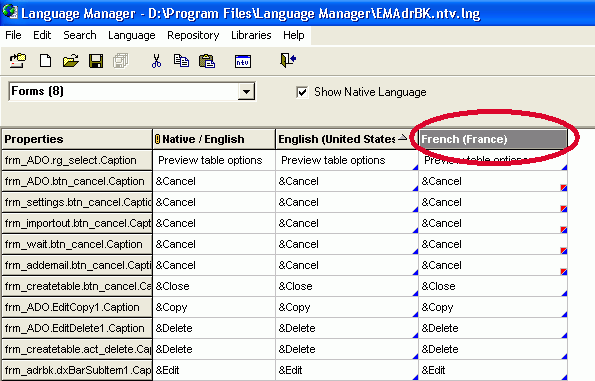
Task: Click Native 'Preview table options' cell
Action: pyautogui.click(x=214, y=160)
